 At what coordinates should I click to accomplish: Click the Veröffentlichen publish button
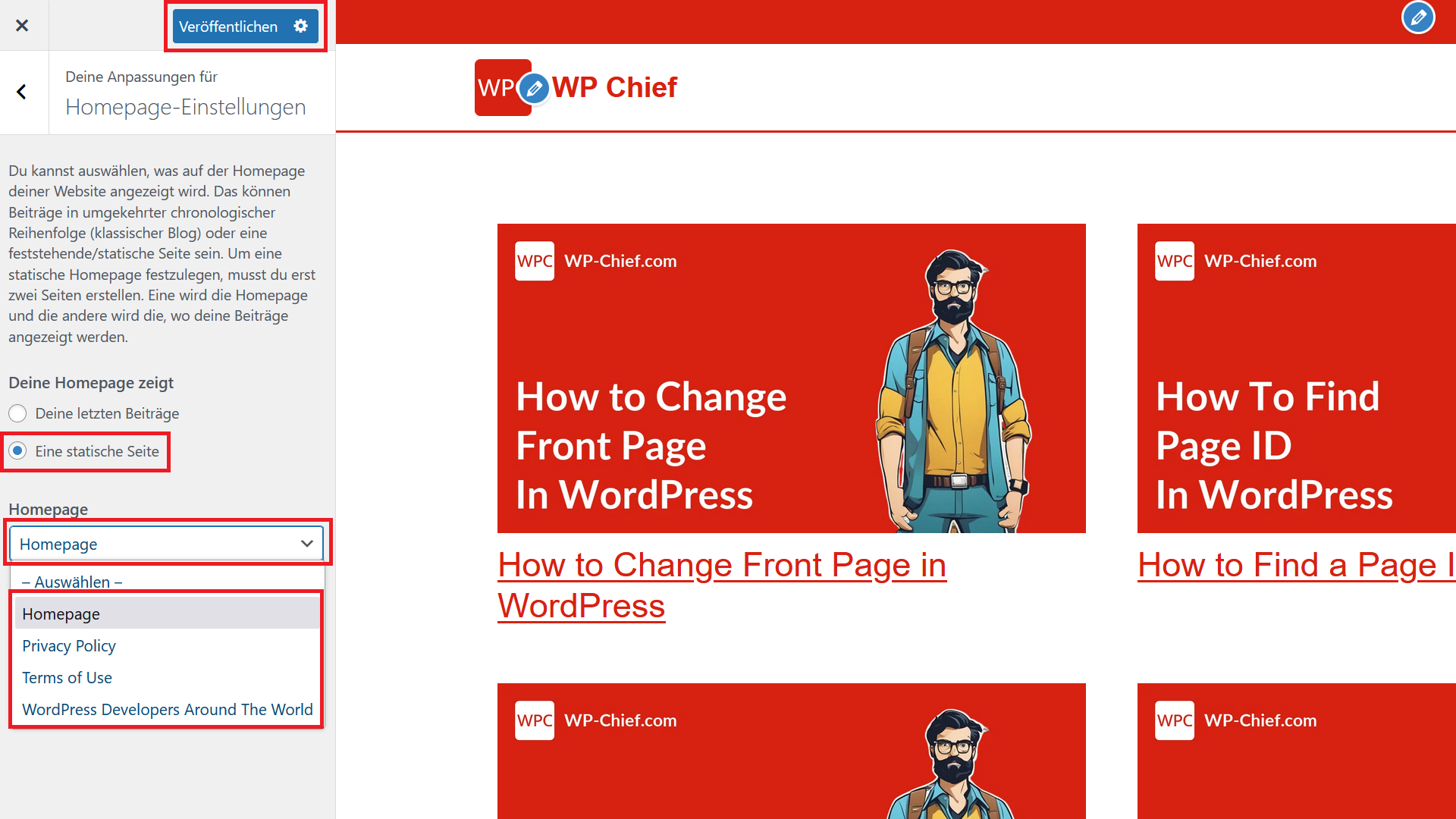[228, 27]
